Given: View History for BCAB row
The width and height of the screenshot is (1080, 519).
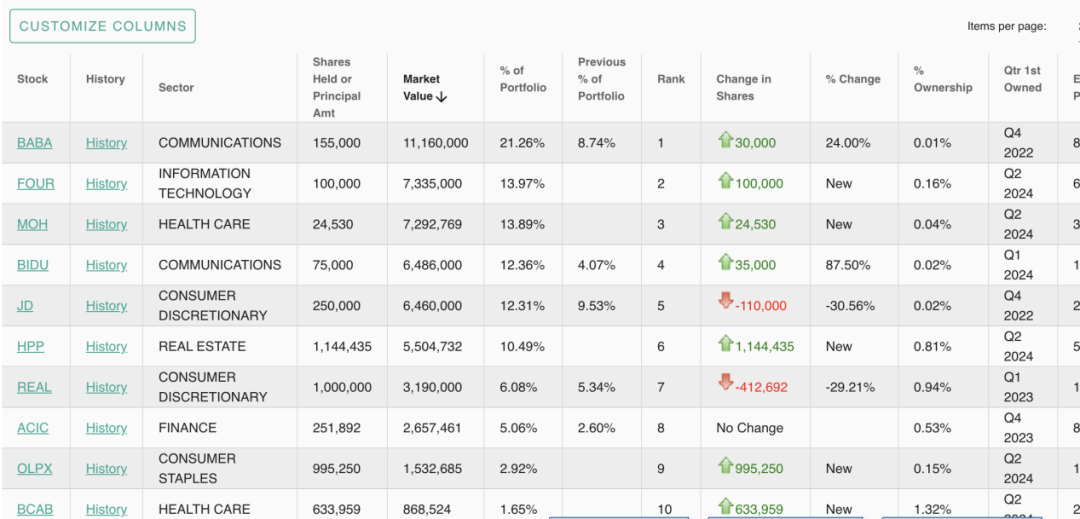Looking at the screenshot, I should [107, 509].
